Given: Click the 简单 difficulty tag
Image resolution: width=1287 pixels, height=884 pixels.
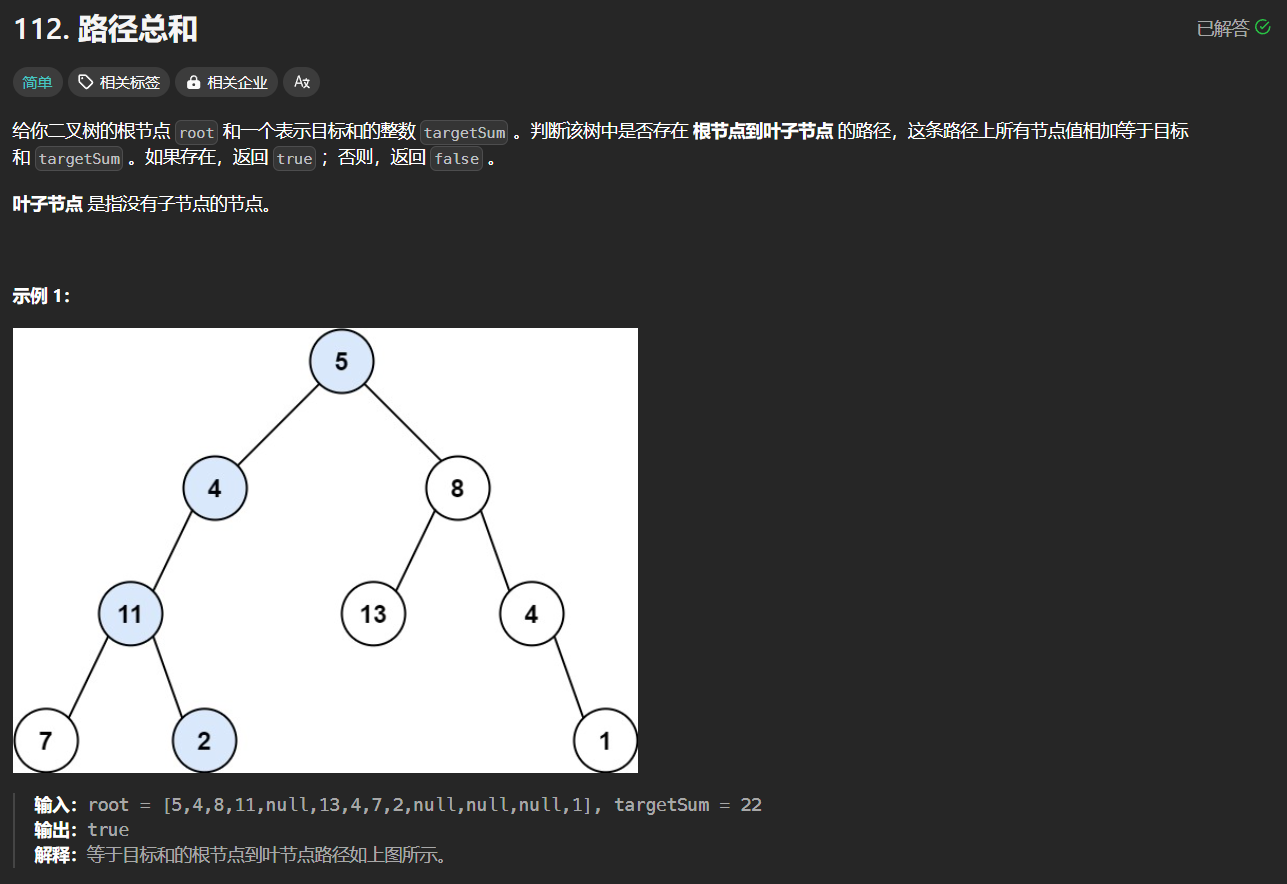Looking at the screenshot, I should click(x=38, y=82).
